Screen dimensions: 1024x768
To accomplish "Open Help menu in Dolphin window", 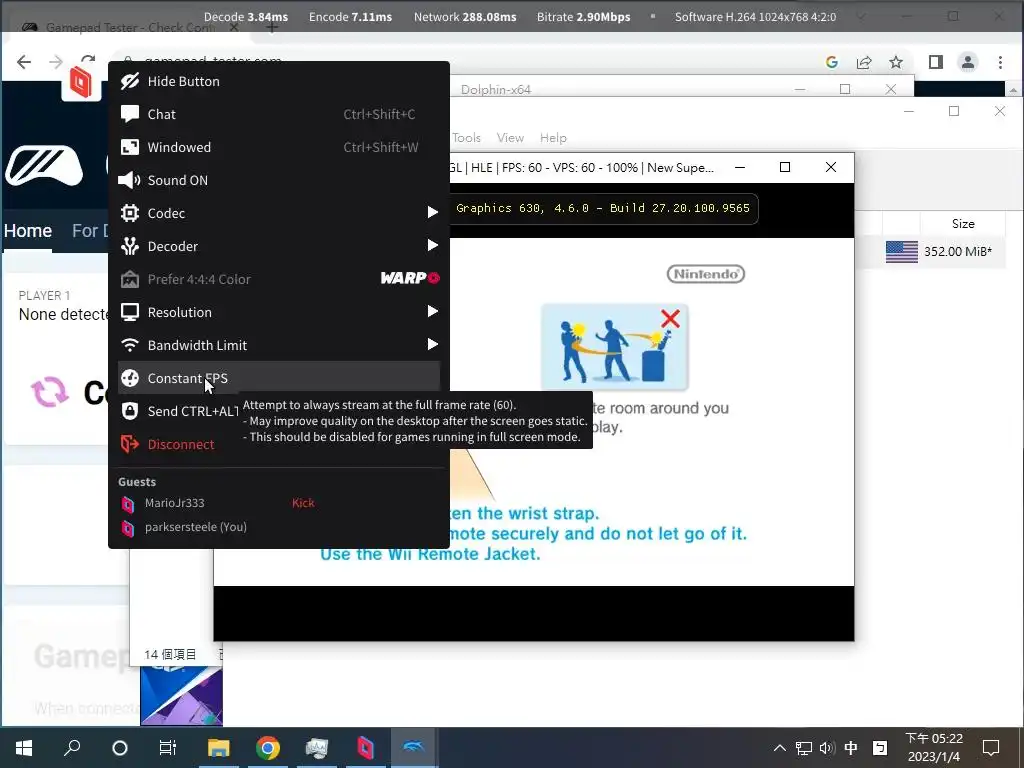I will pos(553,138).
